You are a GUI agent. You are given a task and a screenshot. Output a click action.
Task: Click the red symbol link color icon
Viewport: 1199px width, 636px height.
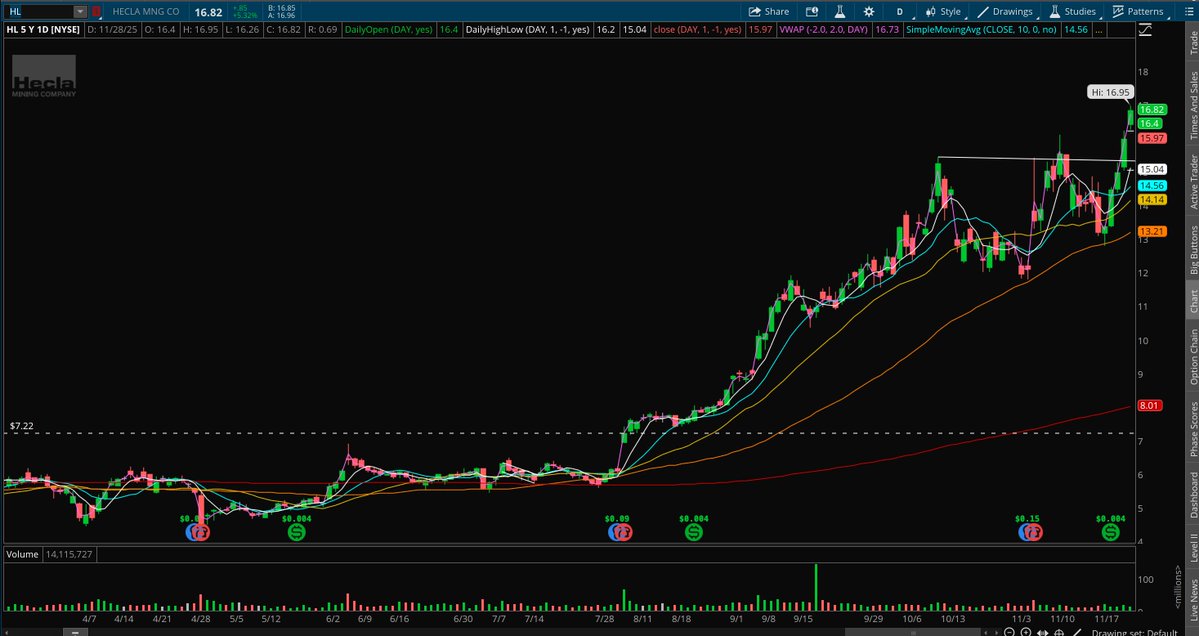96,11
